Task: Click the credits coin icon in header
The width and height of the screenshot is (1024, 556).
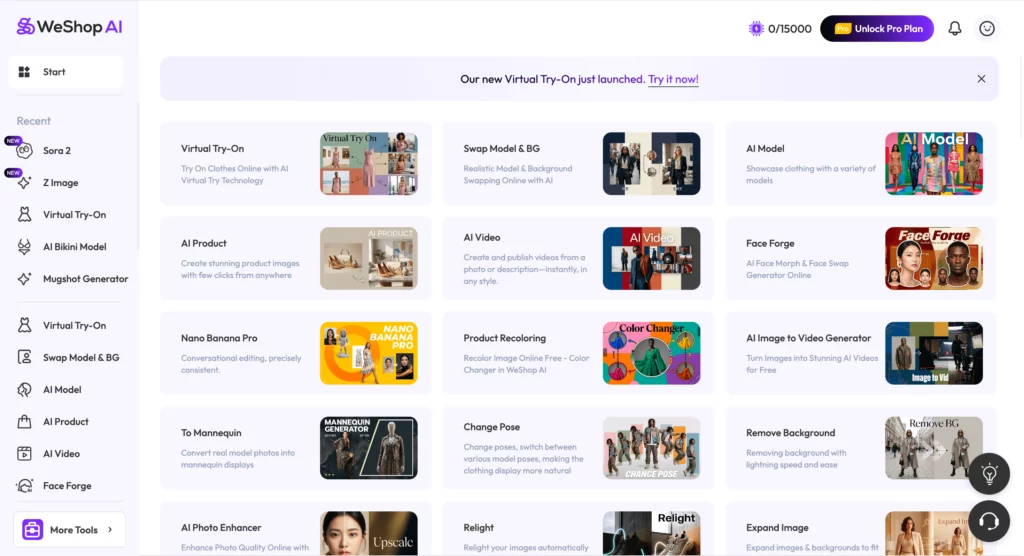Action: (756, 29)
